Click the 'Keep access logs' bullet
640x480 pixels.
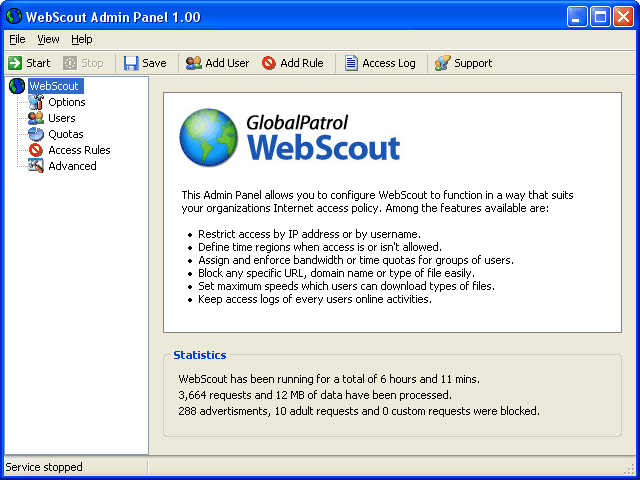pyautogui.click(x=315, y=299)
